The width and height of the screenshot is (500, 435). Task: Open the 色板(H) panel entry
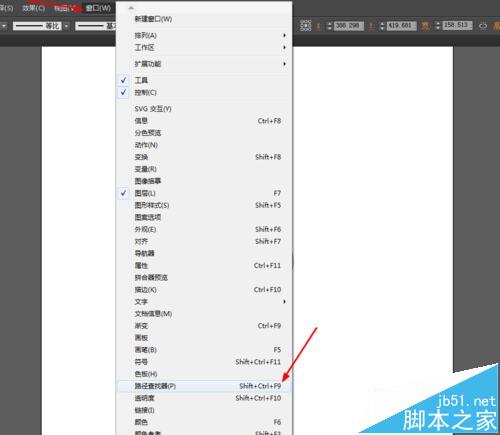coord(204,374)
